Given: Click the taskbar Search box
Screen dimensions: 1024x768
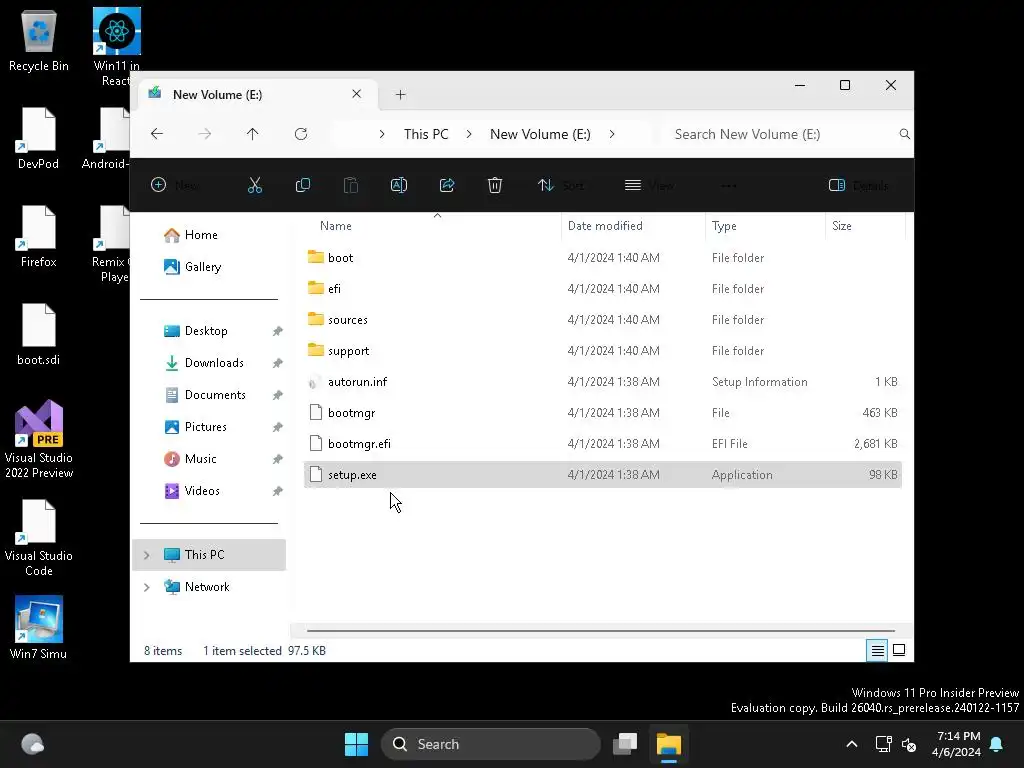Looking at the screenshot, I should [490, 744].
